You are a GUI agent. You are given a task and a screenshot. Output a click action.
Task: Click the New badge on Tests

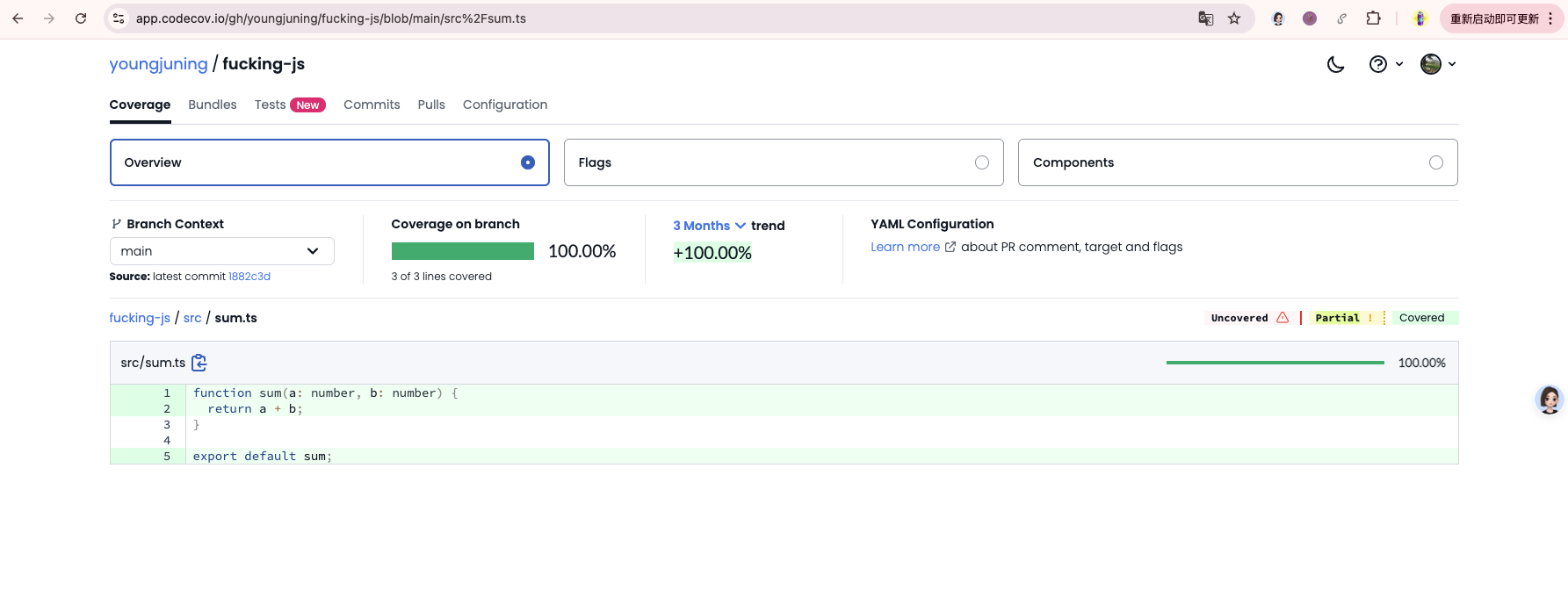(x=307, y=105)
